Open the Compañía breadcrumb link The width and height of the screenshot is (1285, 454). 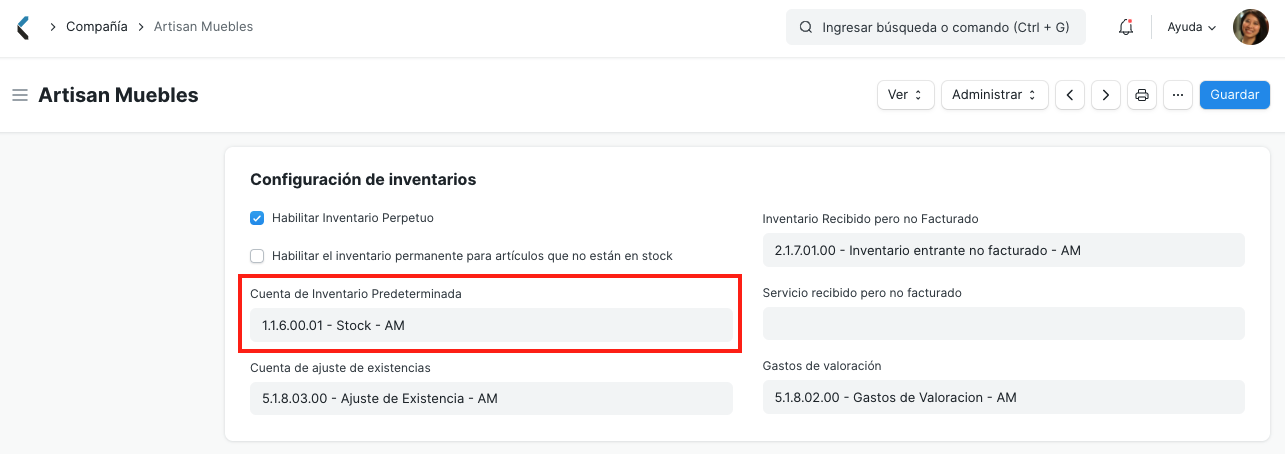pyautogui.click(x=97, y=27)
